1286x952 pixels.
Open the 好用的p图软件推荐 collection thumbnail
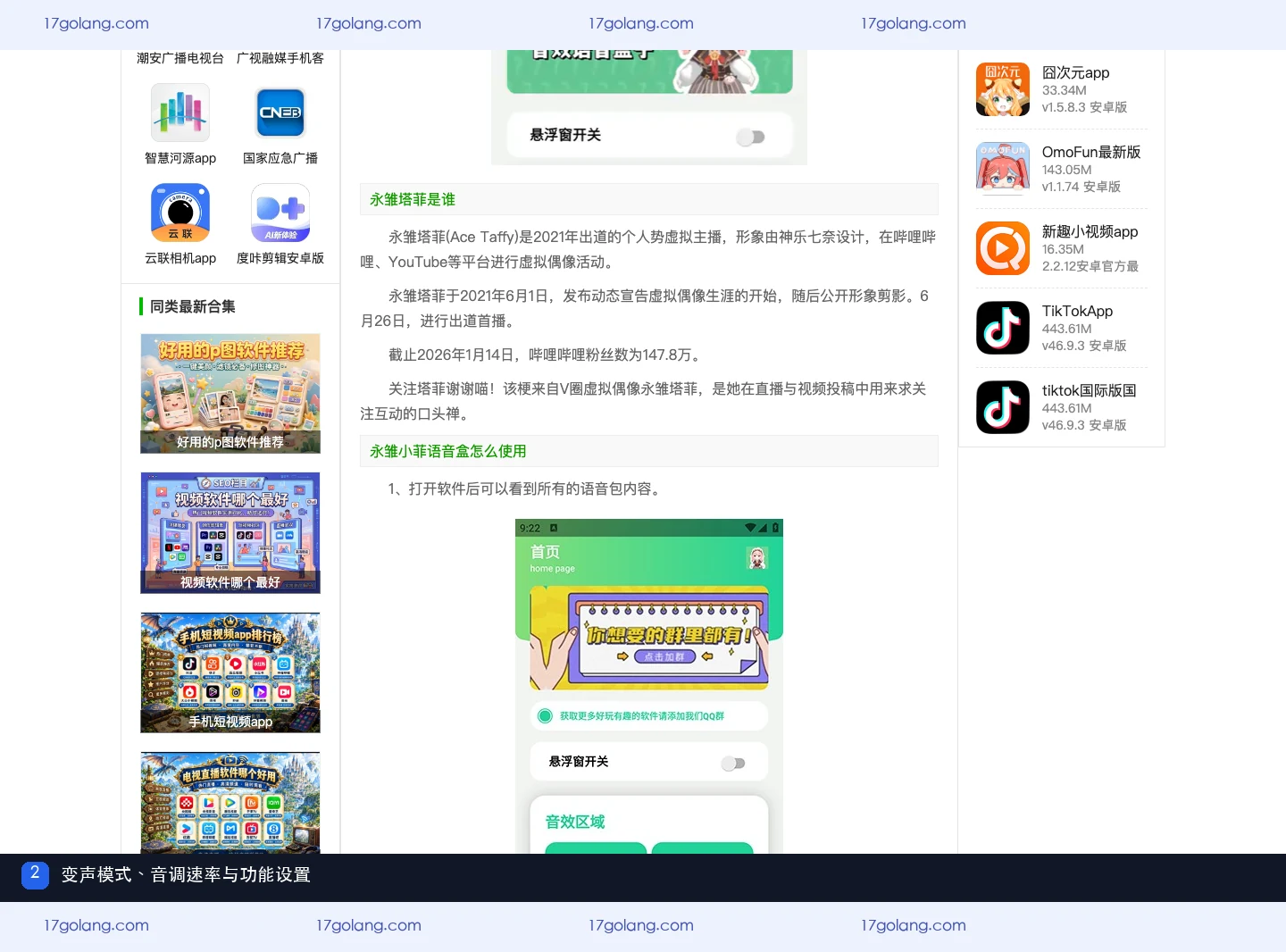pos(230,394)
